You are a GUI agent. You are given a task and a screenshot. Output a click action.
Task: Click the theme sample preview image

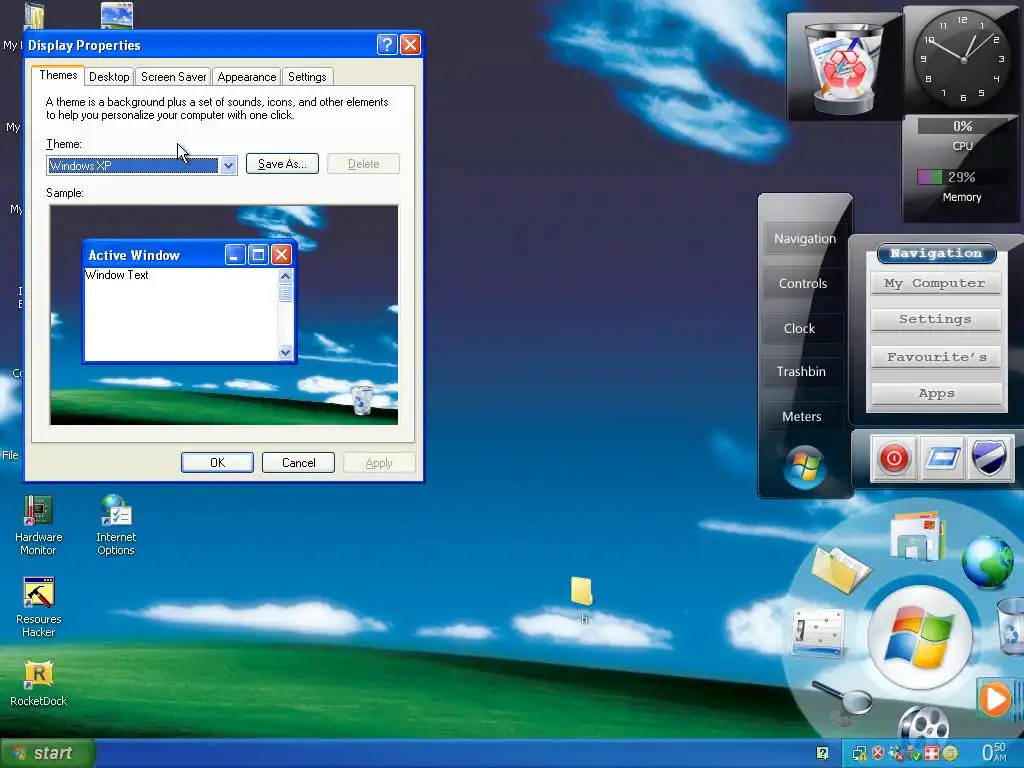point(224,315)
